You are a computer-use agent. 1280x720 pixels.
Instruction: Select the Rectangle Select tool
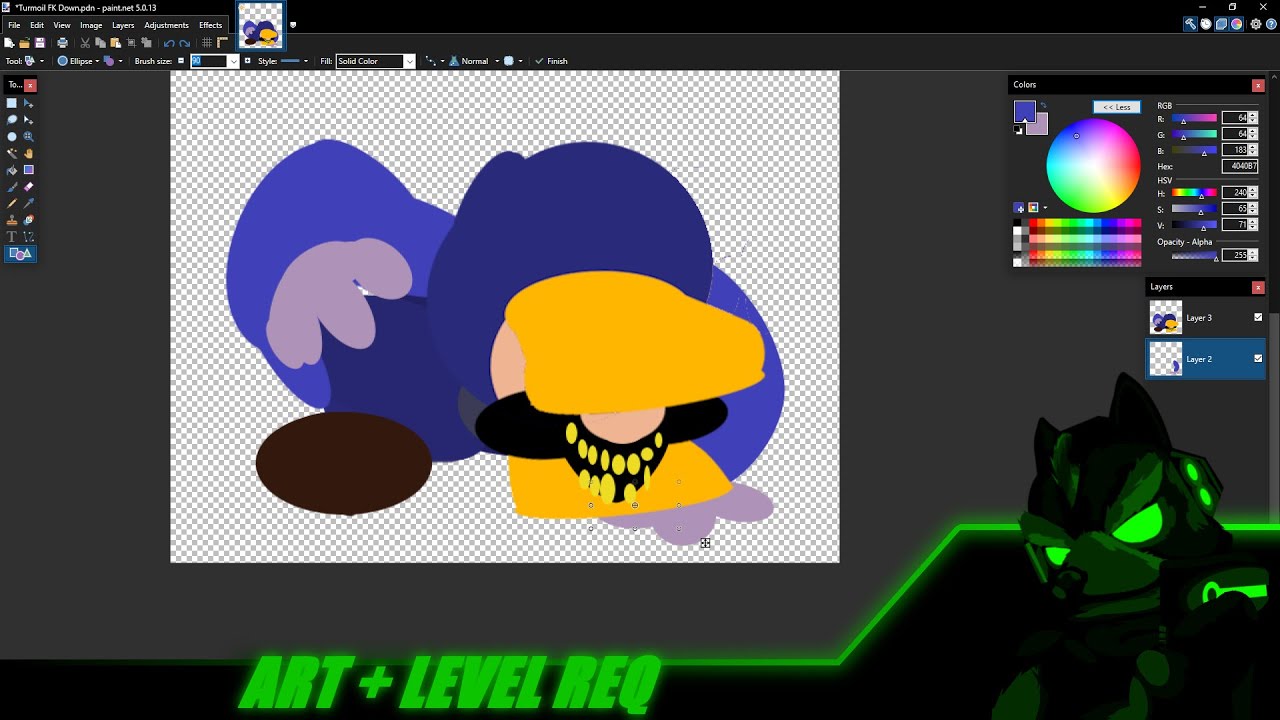[12, 103]
